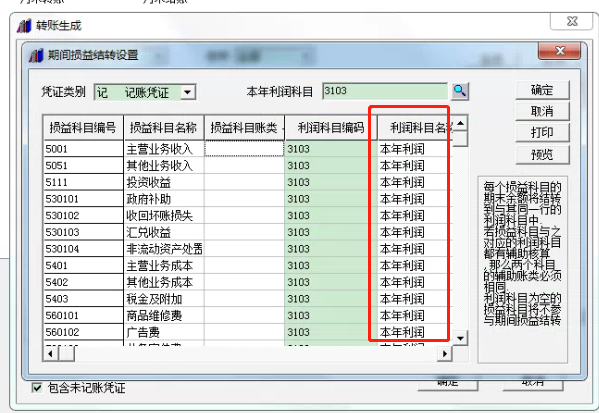Viewport: 599px width, 413px height.
Task: Select the 损益科目账类 cell for row 5001
Action: 244,149
